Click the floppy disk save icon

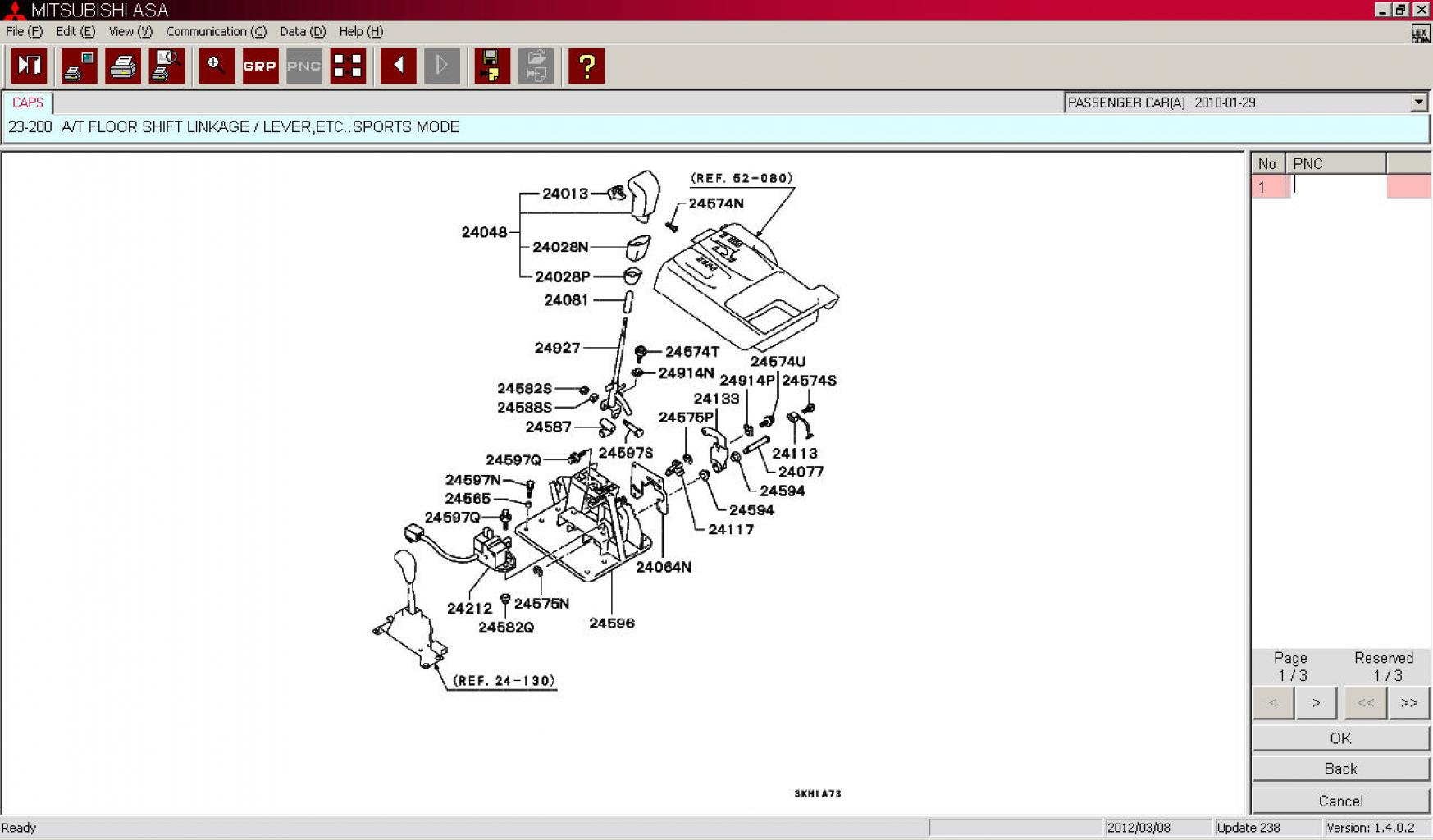491,66
